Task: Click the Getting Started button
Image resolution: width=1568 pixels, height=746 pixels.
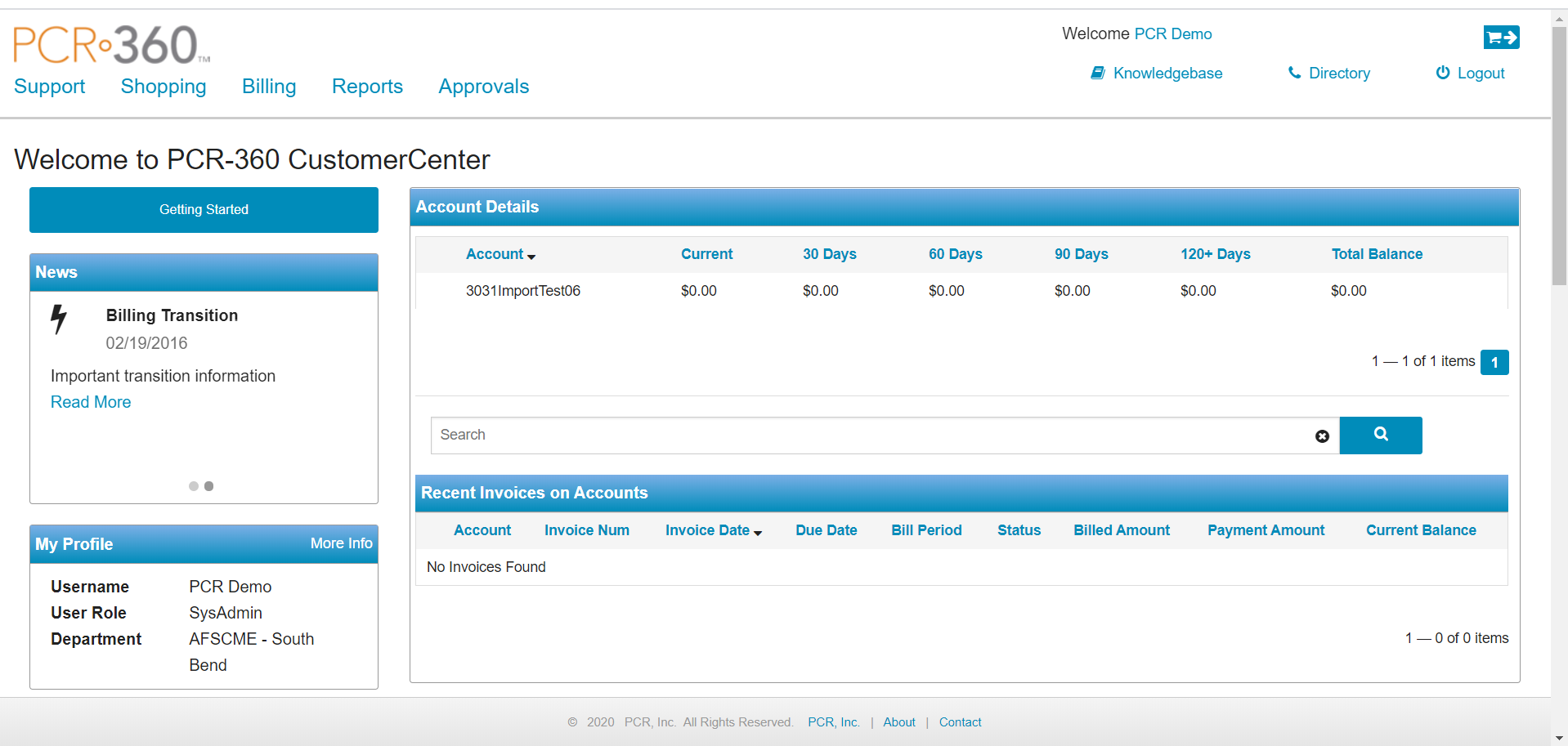Action: tap(203, 209)
